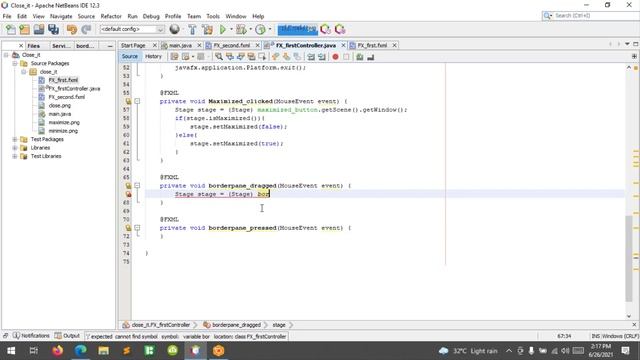Toggle Rectangular Selection editor icon
This screenshot has width=640, height=360.
[x=262, y=57]
